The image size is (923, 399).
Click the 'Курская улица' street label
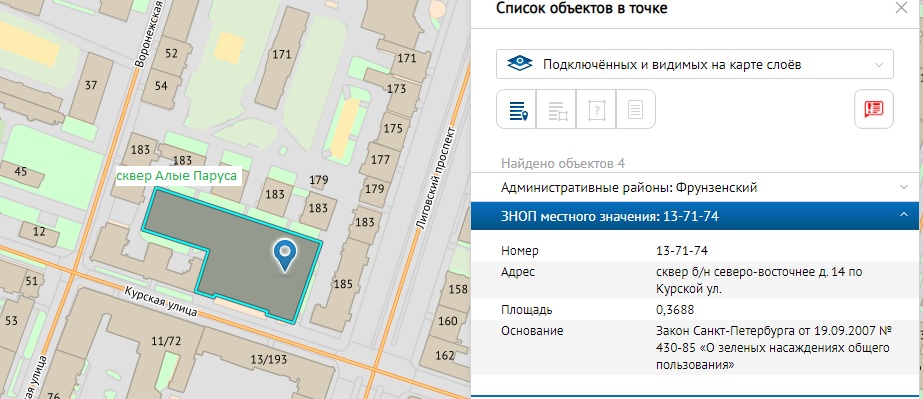click(x=161, y=302)
